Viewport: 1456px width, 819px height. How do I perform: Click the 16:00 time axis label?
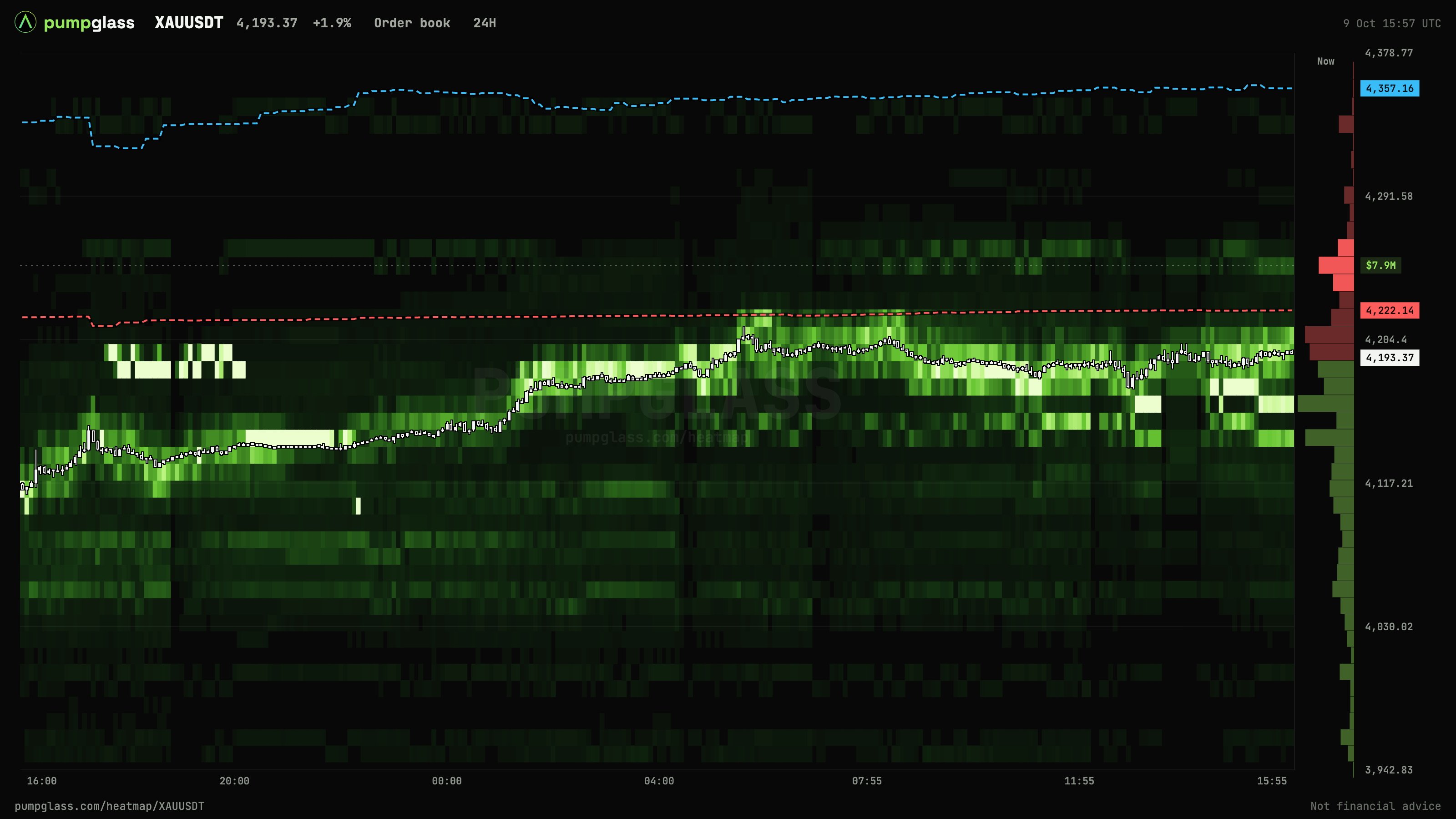coord(42,781)
